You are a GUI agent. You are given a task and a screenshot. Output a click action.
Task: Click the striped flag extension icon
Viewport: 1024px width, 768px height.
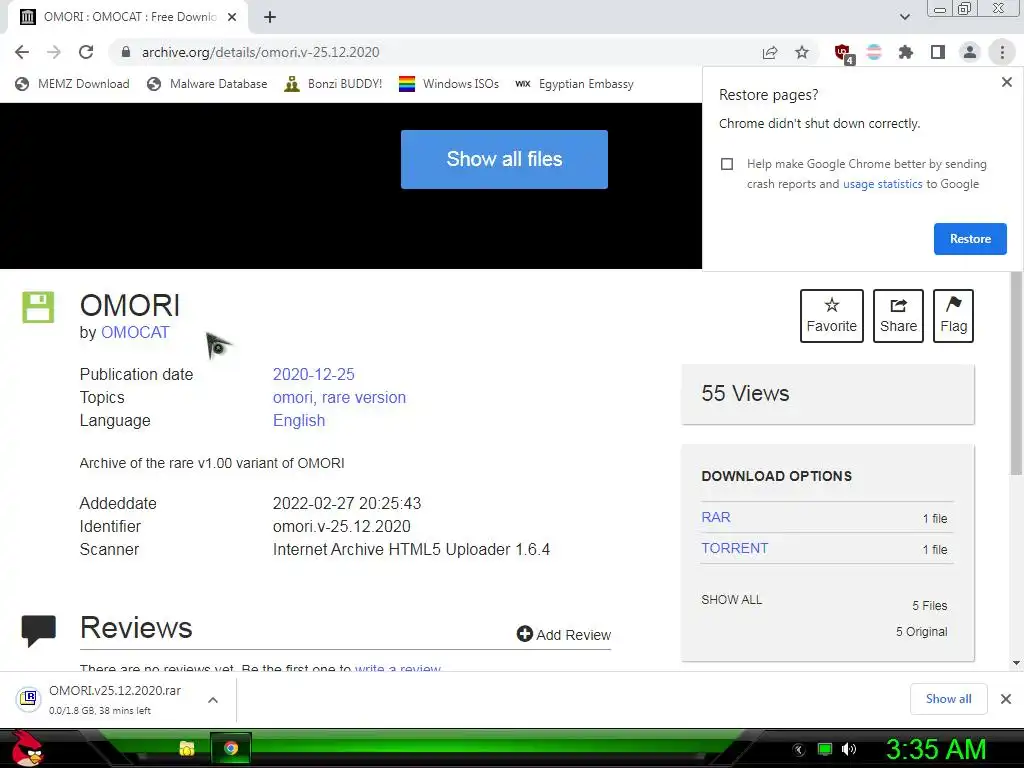coord(874,52)
